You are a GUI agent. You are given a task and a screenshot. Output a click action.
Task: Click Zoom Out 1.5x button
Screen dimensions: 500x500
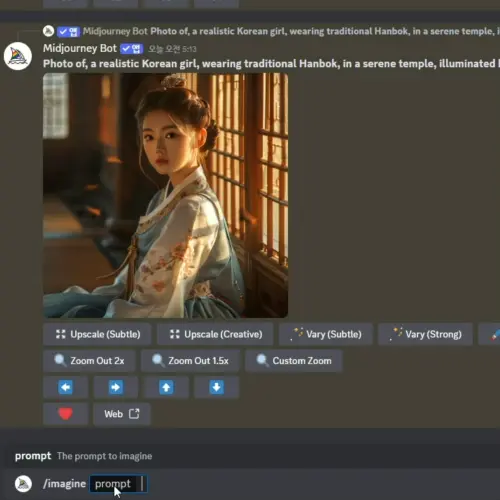pos(190,361)
